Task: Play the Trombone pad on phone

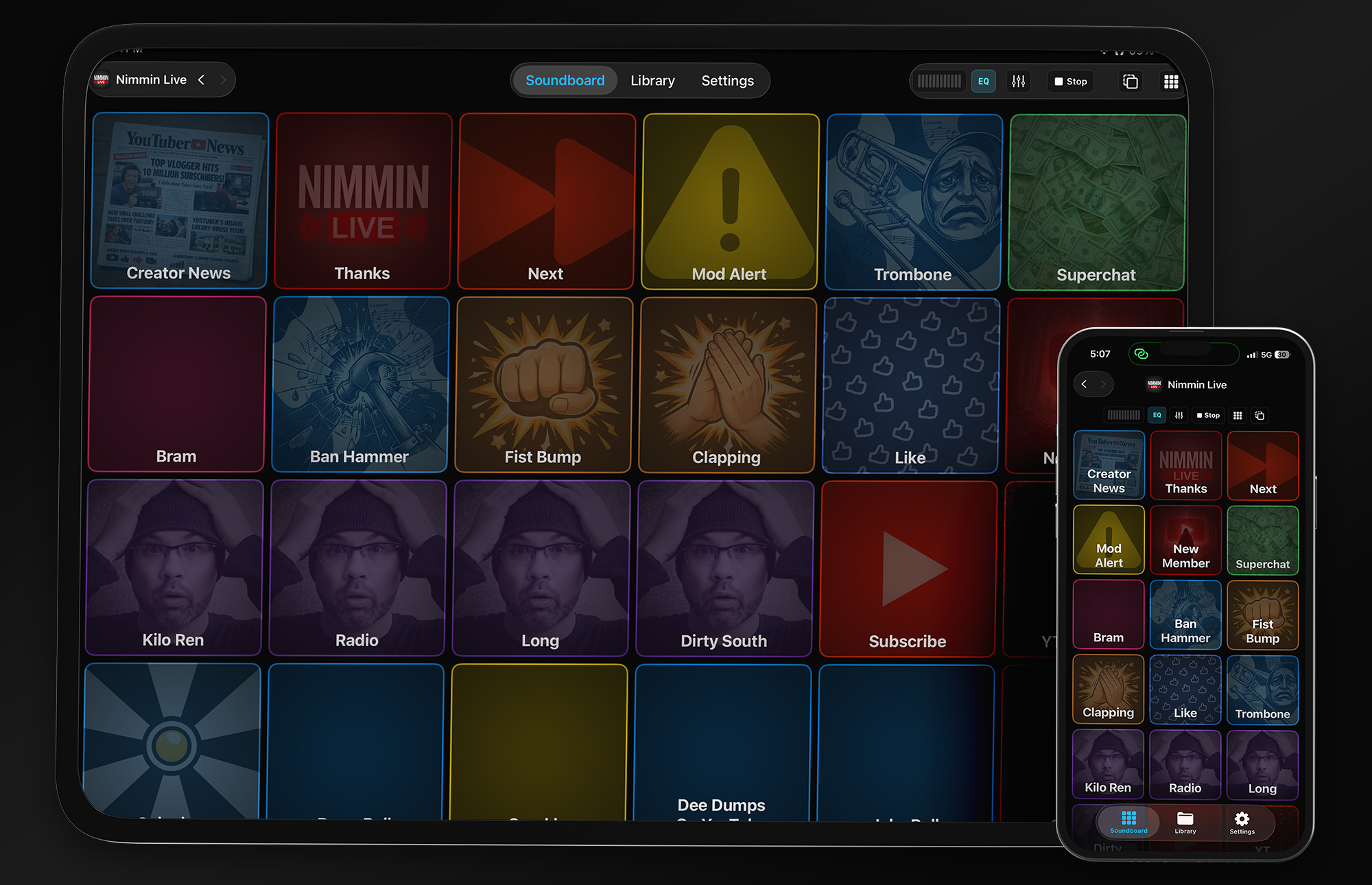Action: (x=1262, y=689)
